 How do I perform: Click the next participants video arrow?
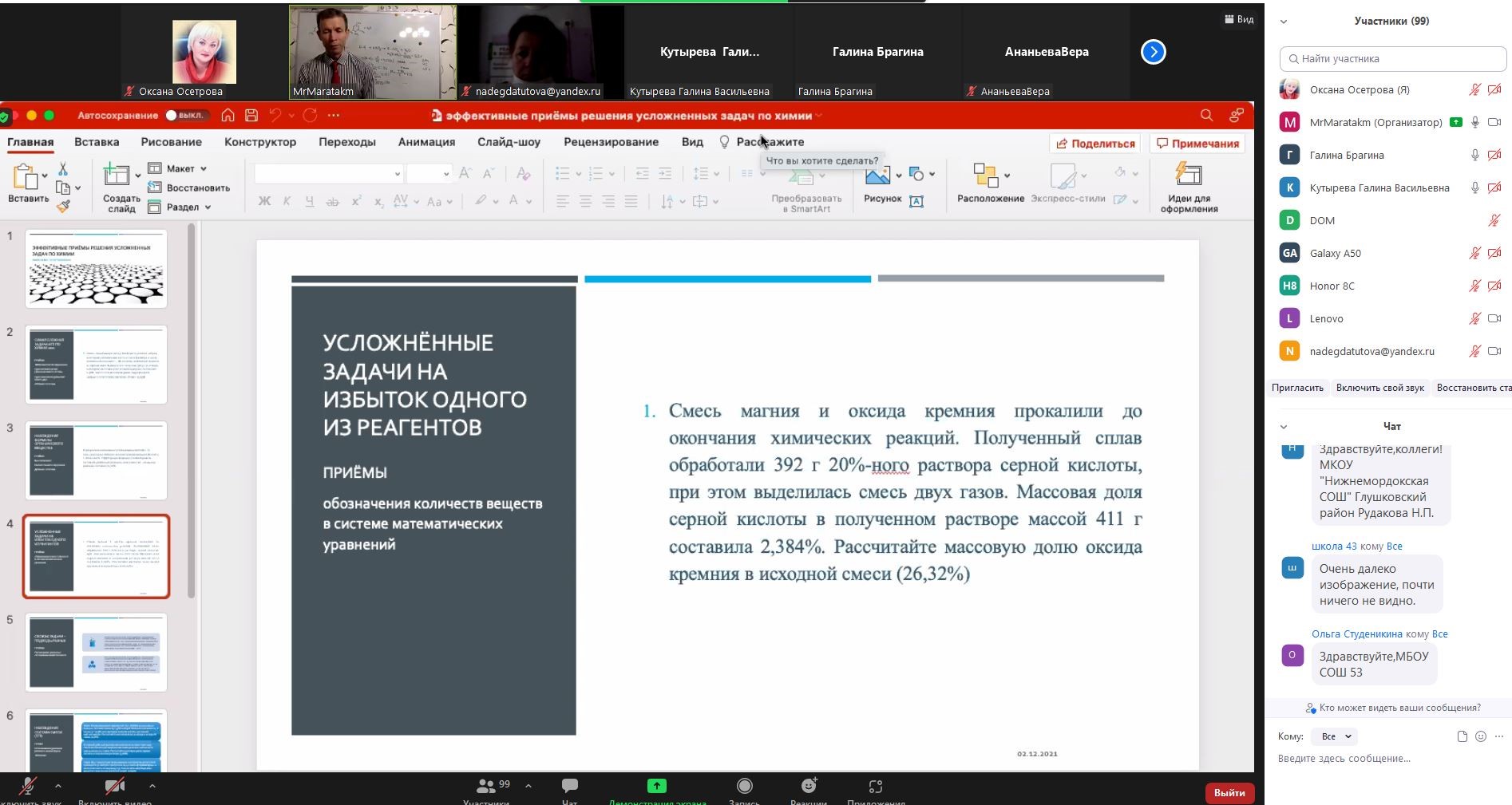1153,52
